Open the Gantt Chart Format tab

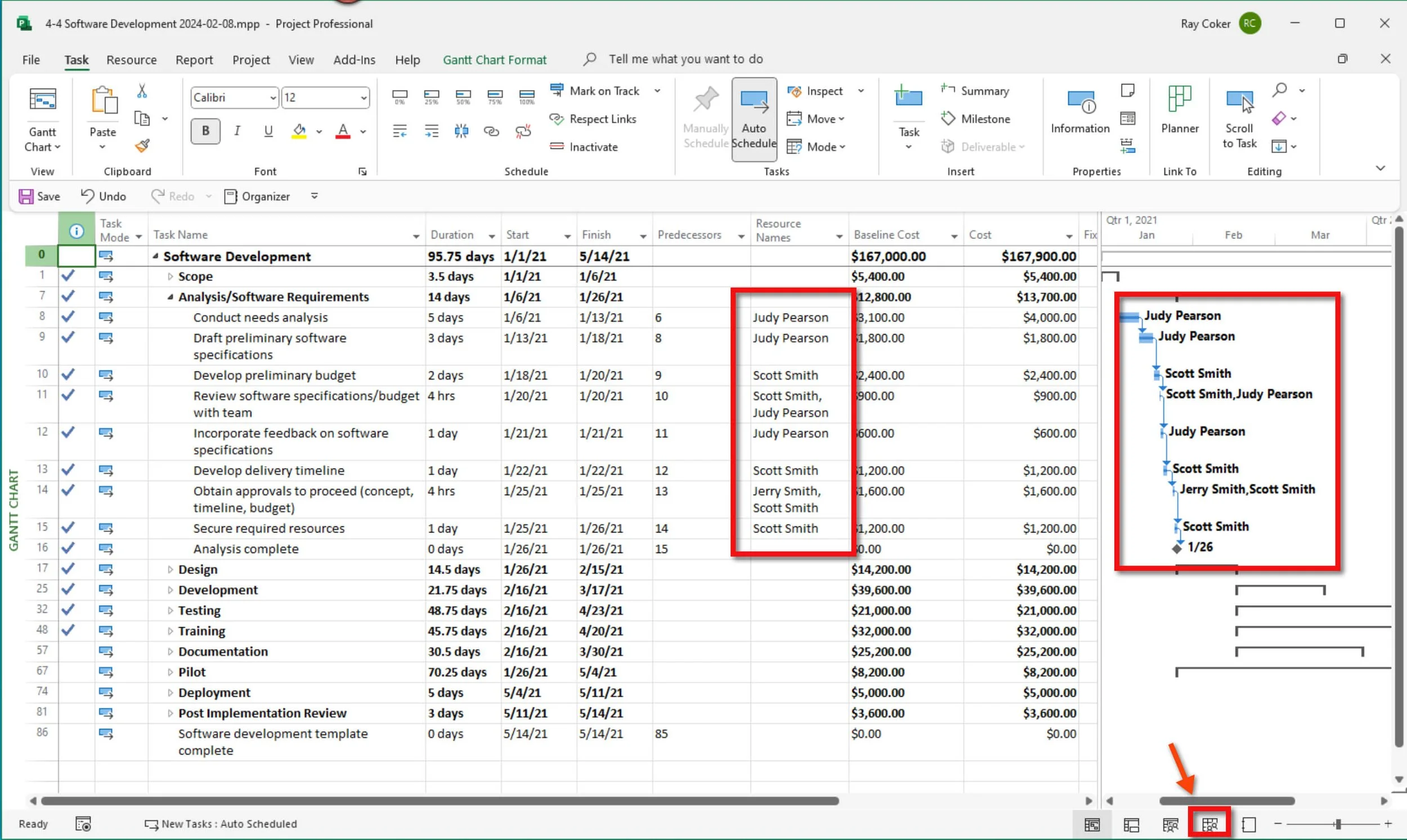click(x=494, y=60)
